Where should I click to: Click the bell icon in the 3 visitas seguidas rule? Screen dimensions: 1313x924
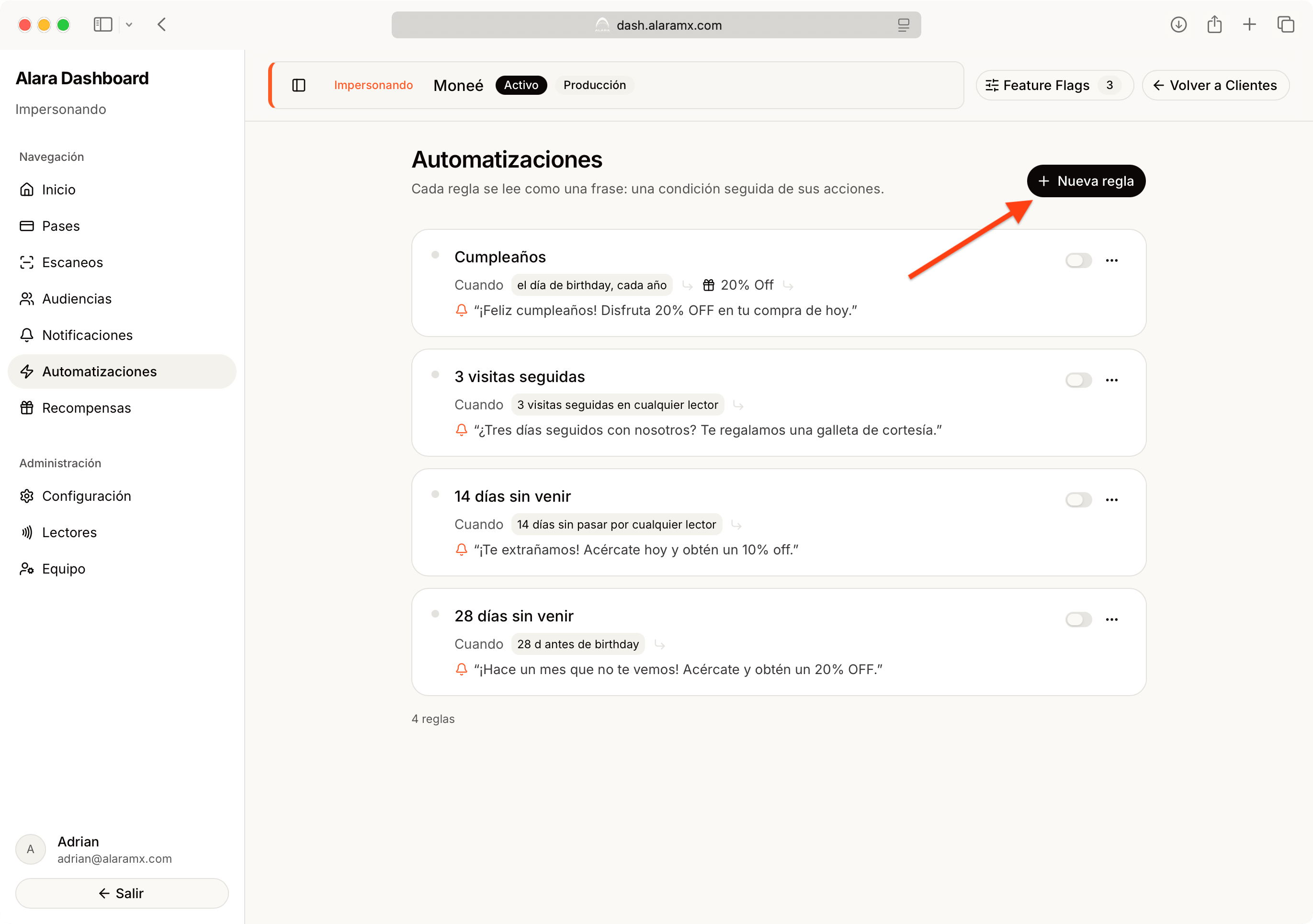(462, 430)
